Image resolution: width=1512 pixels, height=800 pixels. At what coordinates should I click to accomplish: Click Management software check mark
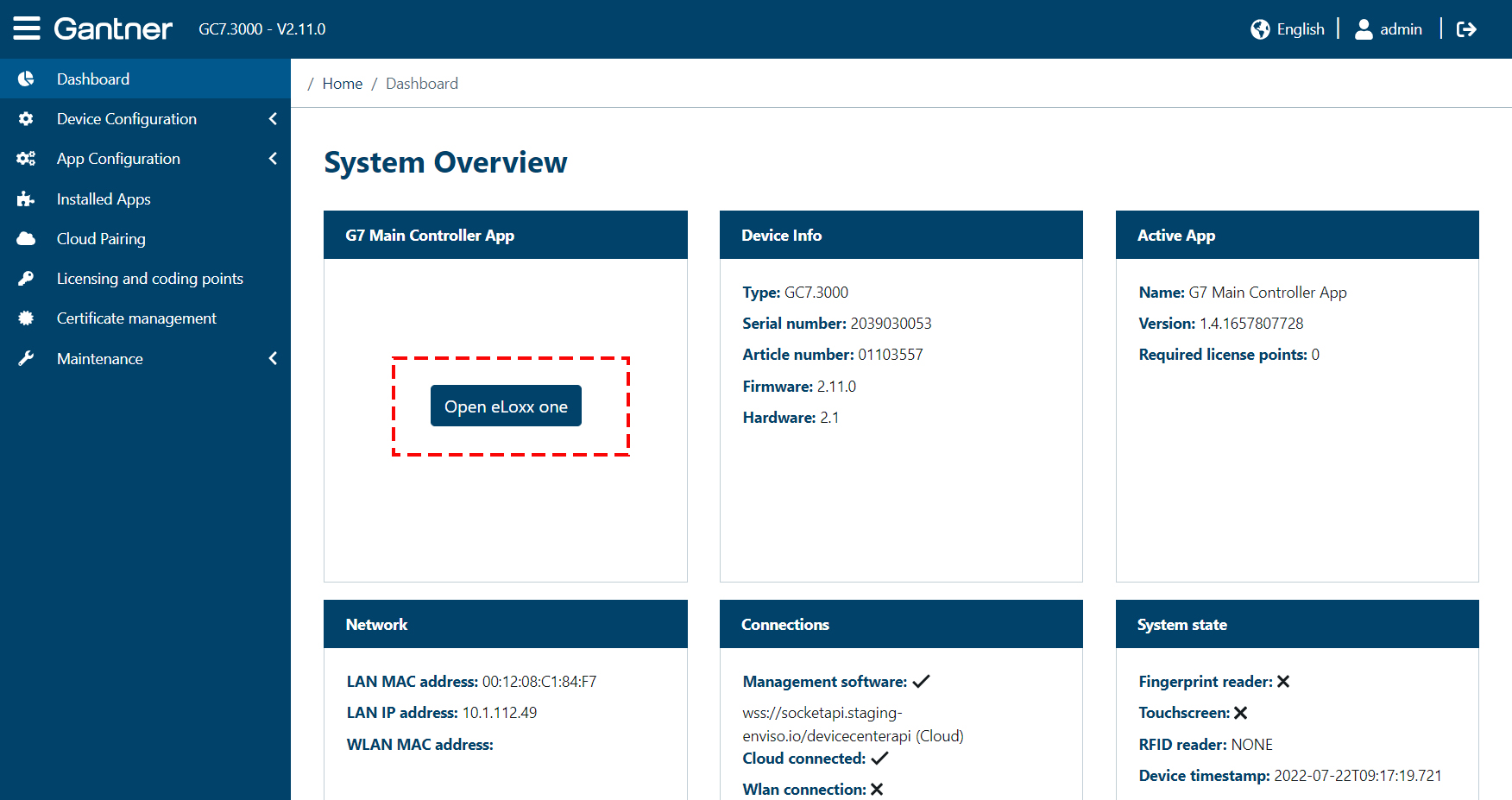921,682
